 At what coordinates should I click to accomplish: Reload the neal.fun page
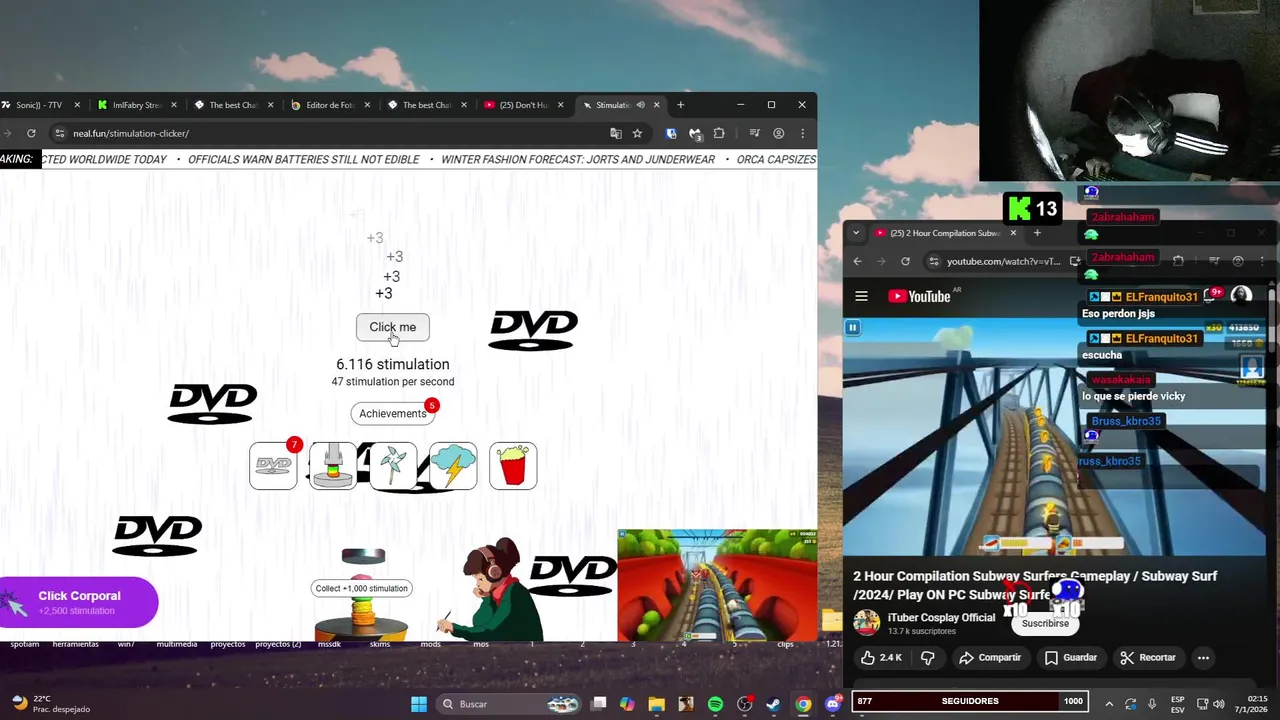pos(31,133)
